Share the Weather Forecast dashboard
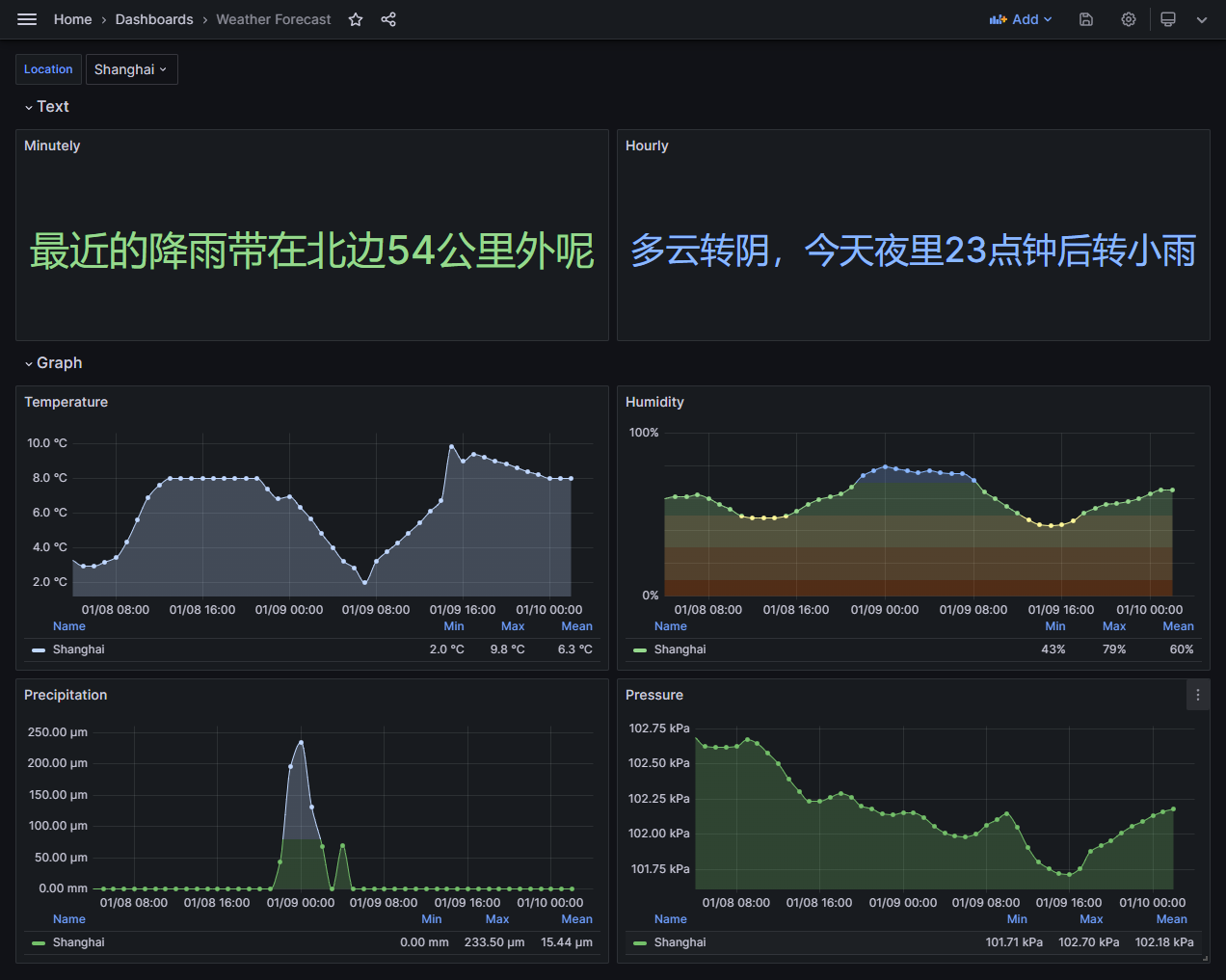The image size is (1226, 980). [388, 19]
